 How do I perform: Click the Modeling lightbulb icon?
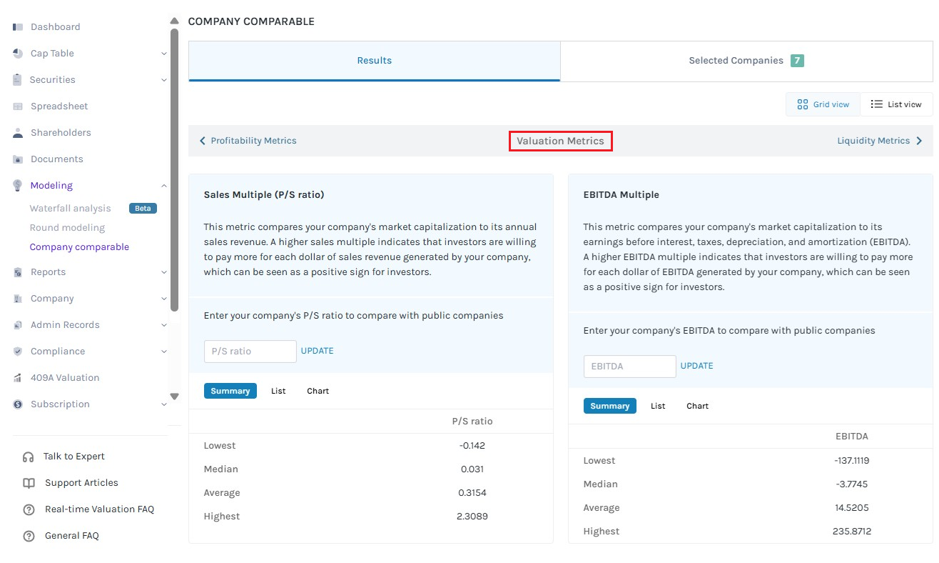[x=18, y=186]
